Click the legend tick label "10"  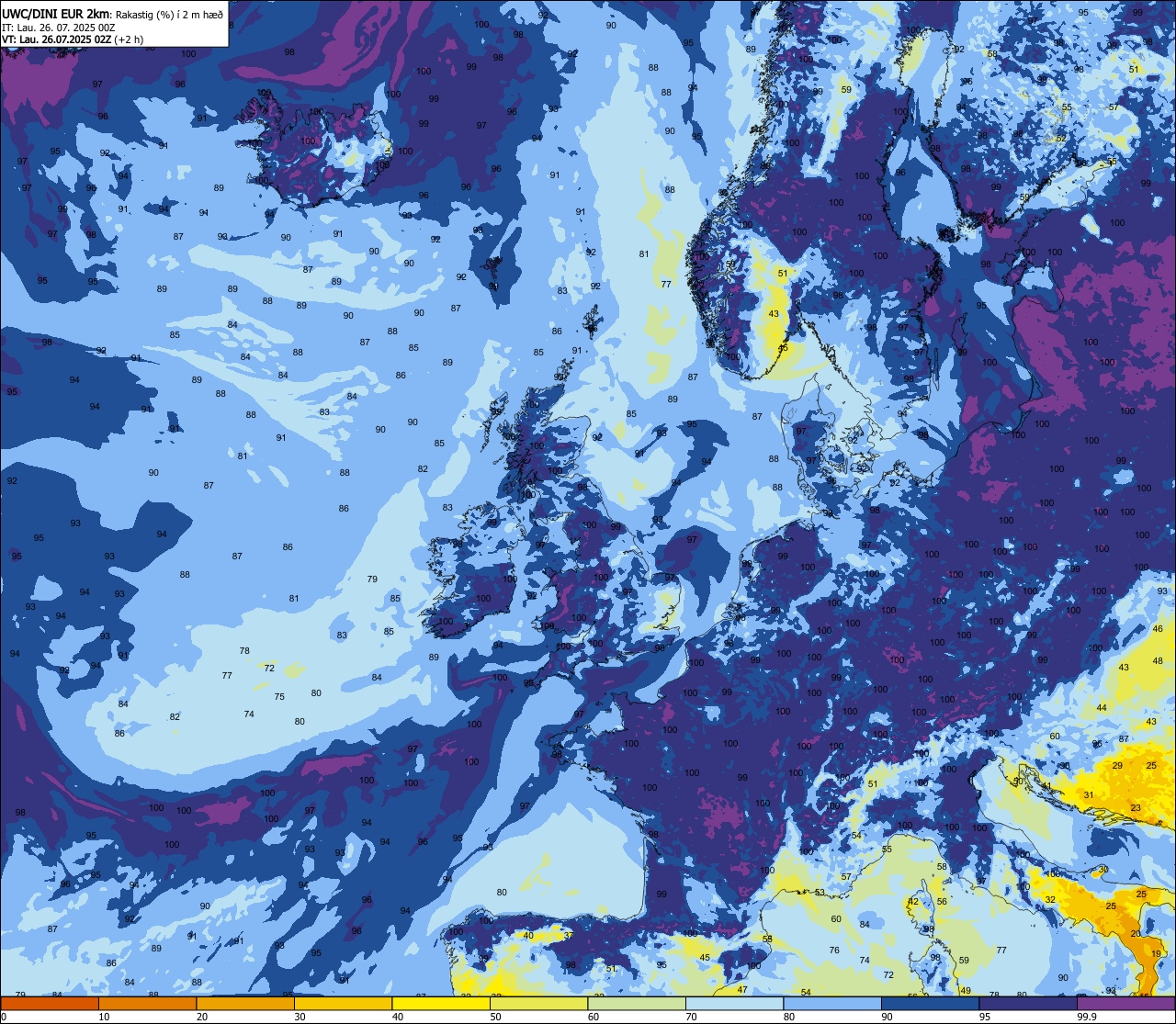pos(104,1017)
